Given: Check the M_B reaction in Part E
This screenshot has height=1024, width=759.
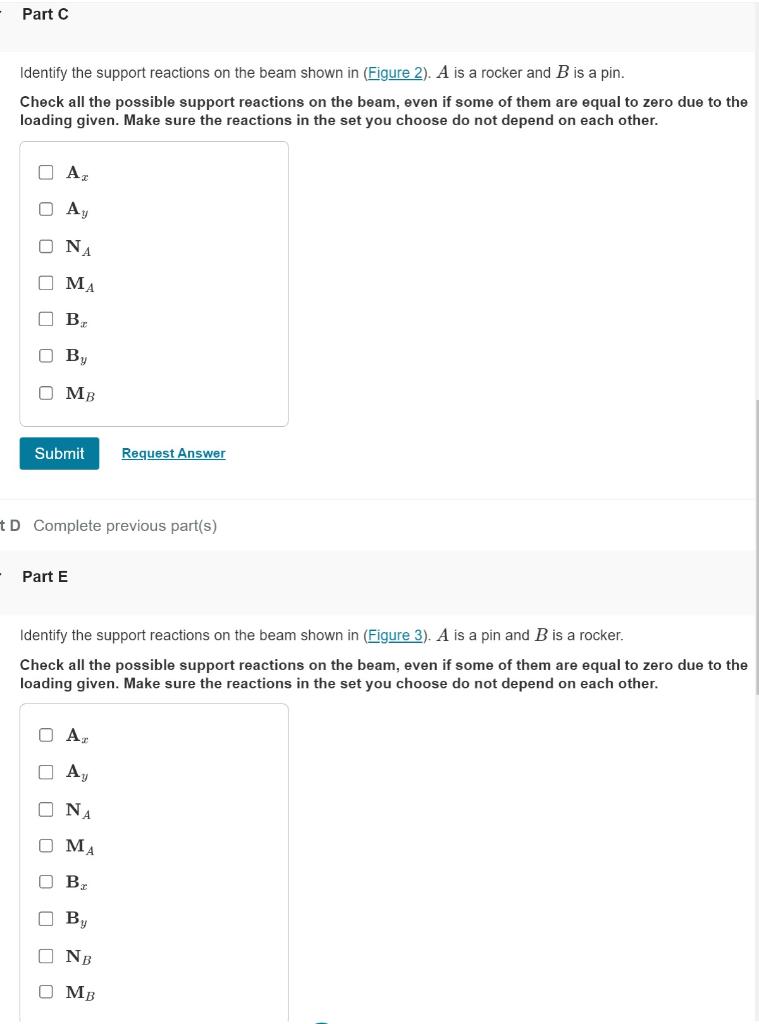Looking at the screenshot, I should pyautogui.click(x=46, y=991).
